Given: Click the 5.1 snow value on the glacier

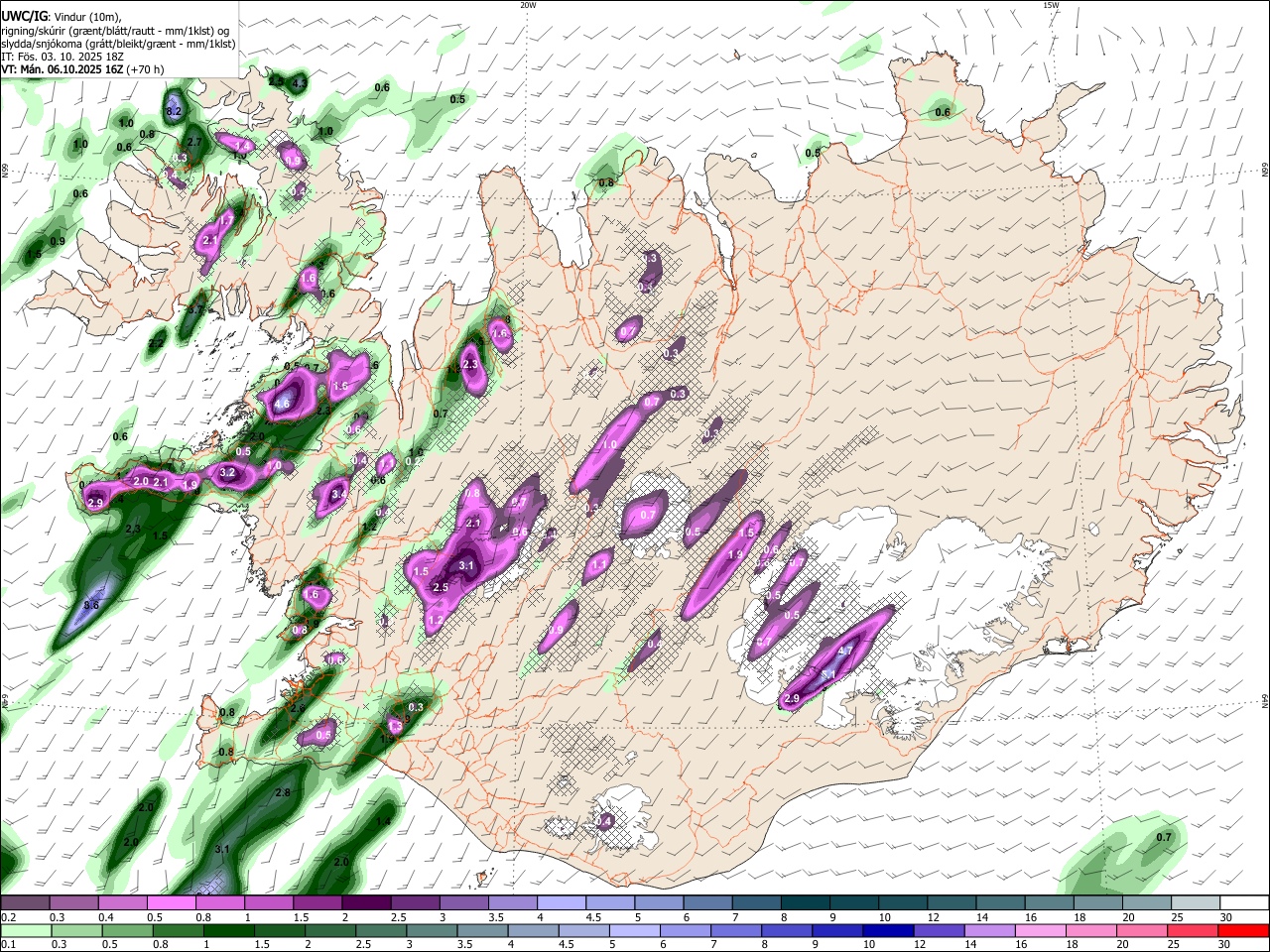Looking at the screenshot, I should tap(829, 674).
